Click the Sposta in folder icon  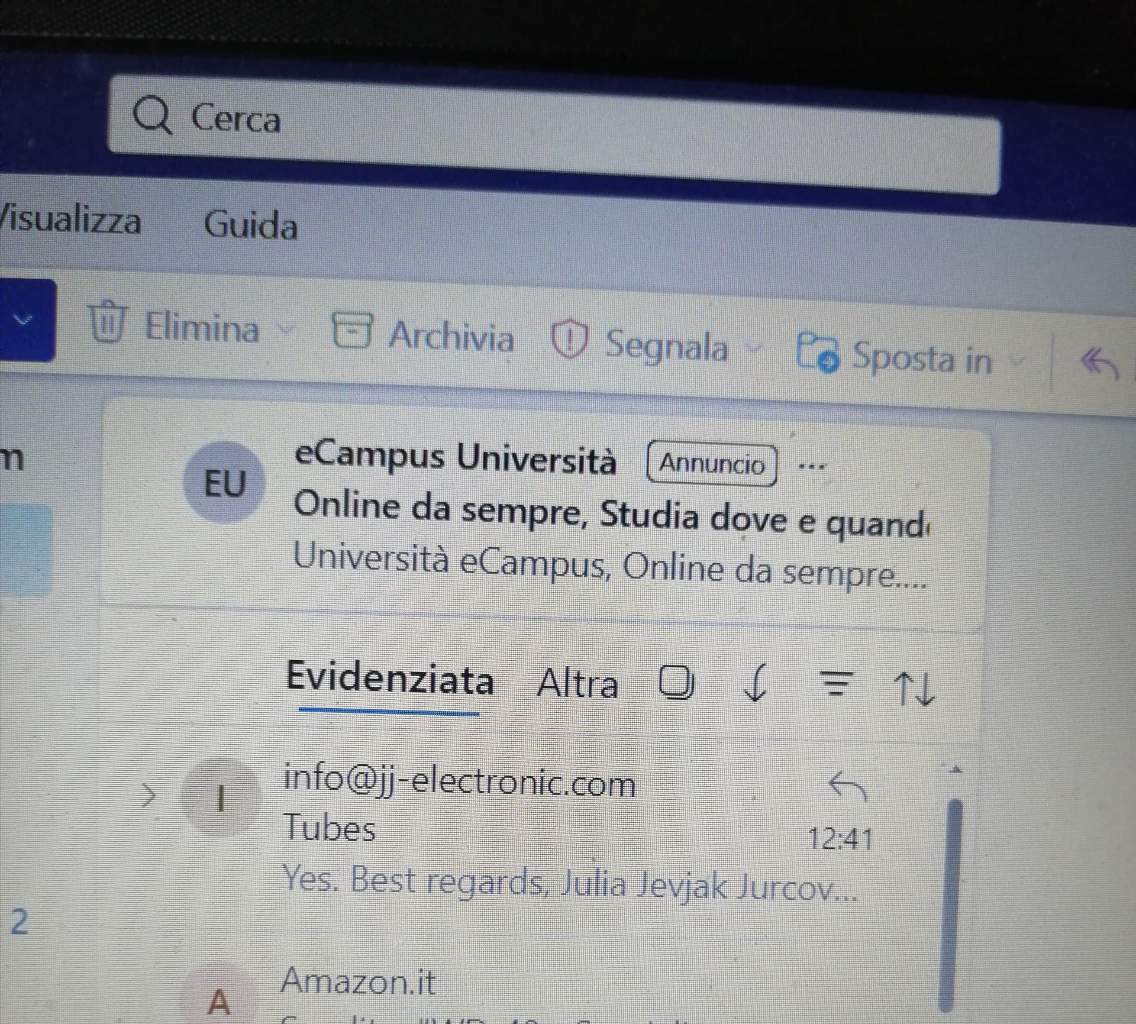coord(817,352)
